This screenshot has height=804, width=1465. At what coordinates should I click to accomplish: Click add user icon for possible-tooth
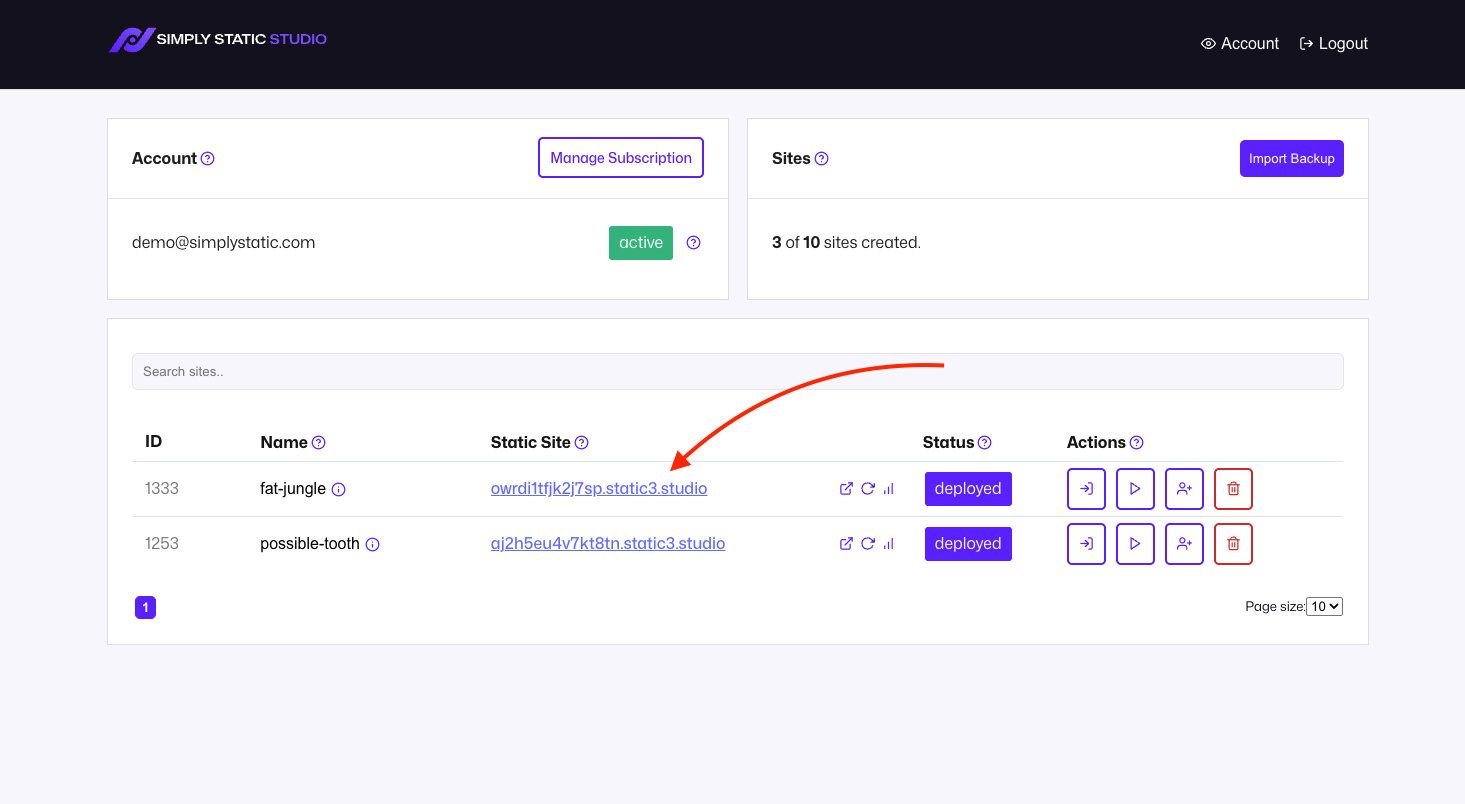click(1184, 544)
